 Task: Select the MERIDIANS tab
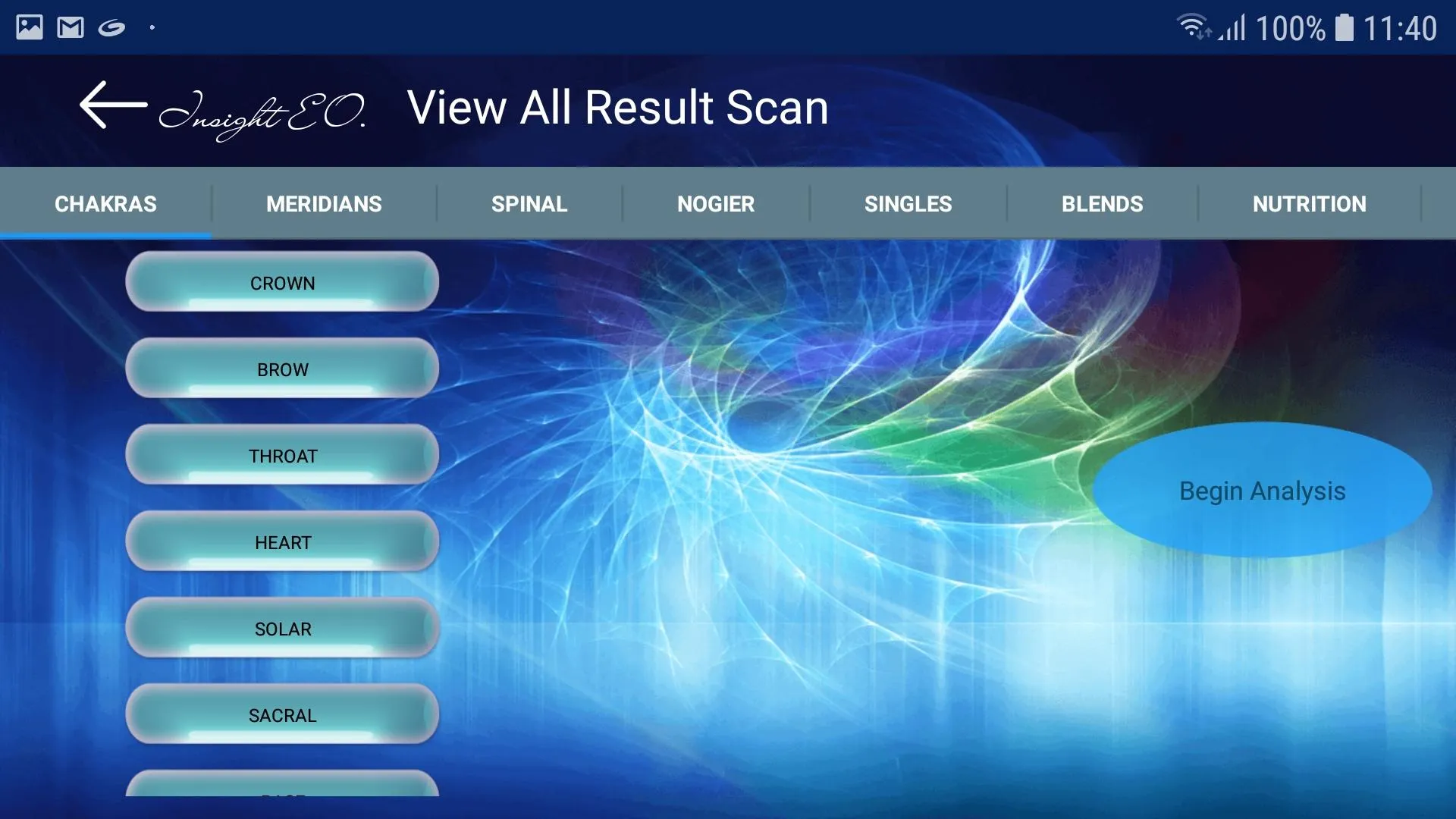tap(323, 203)
